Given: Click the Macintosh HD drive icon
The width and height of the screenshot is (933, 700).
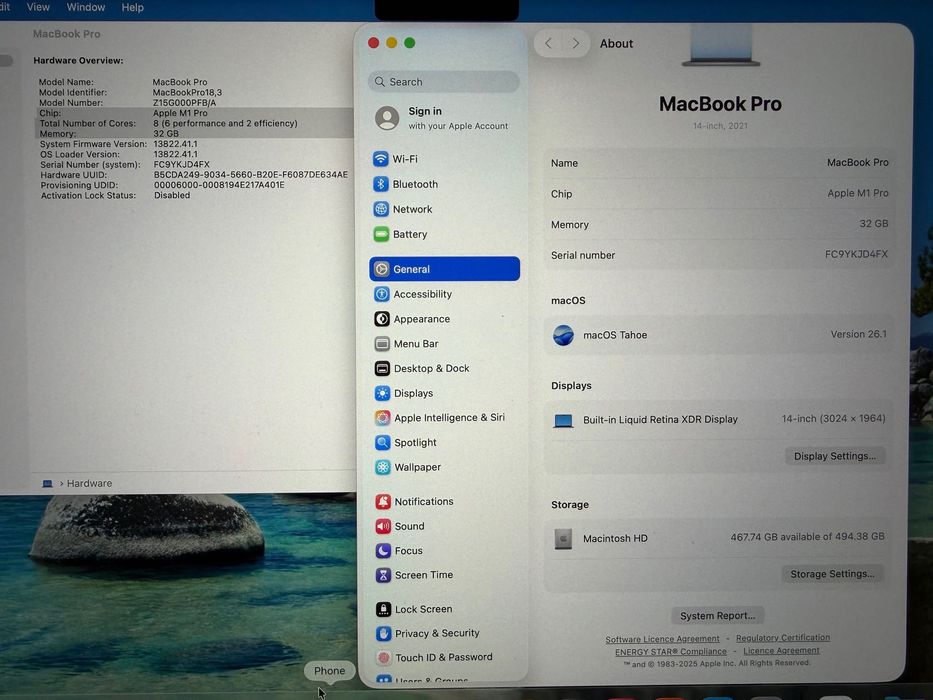Looking at the screenshot, I should pos(563,539).
